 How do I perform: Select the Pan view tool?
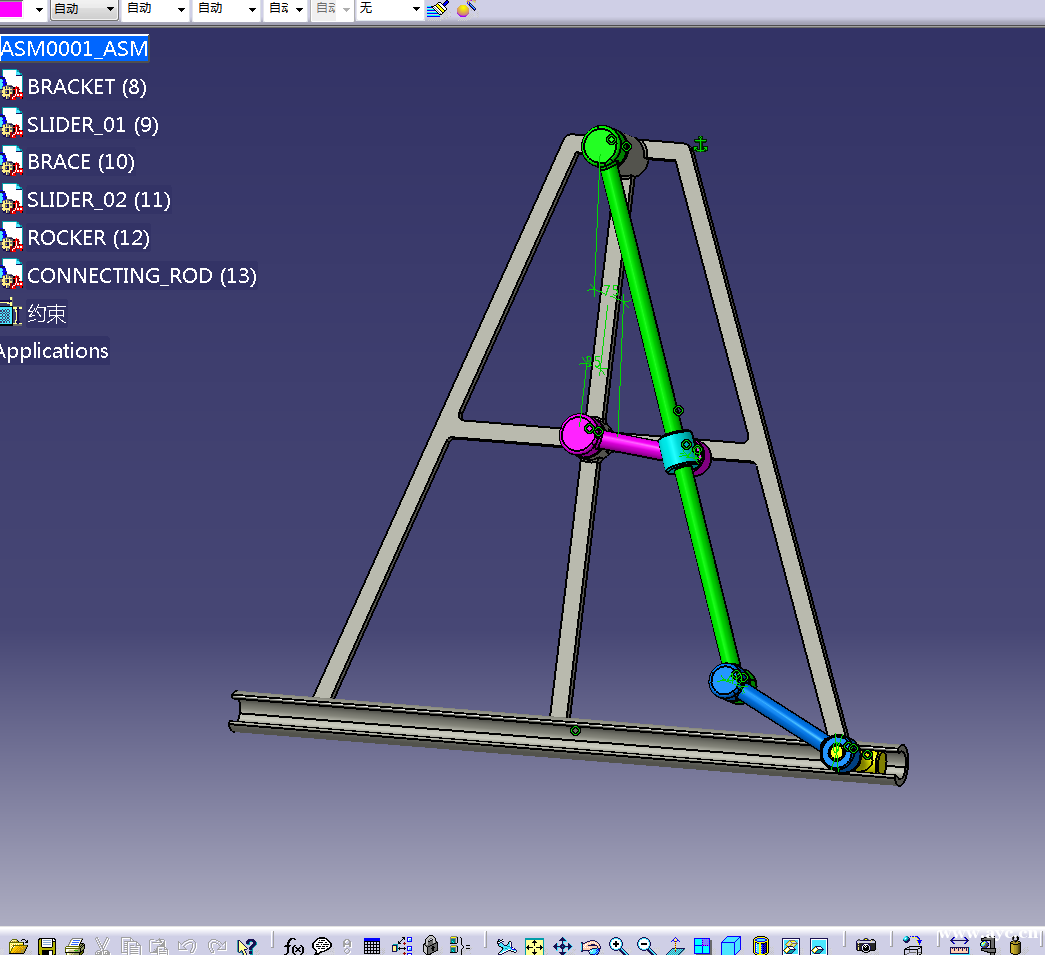tap(562, 945)
